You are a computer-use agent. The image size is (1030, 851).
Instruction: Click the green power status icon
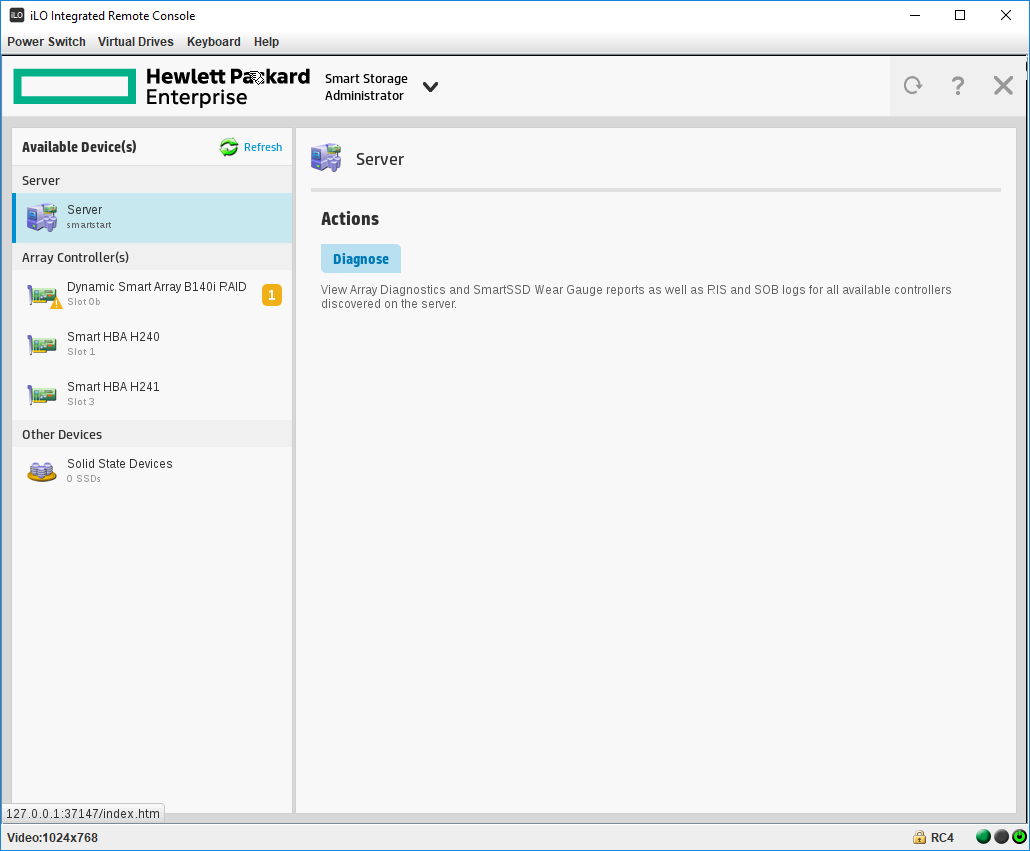point(1019,837)
